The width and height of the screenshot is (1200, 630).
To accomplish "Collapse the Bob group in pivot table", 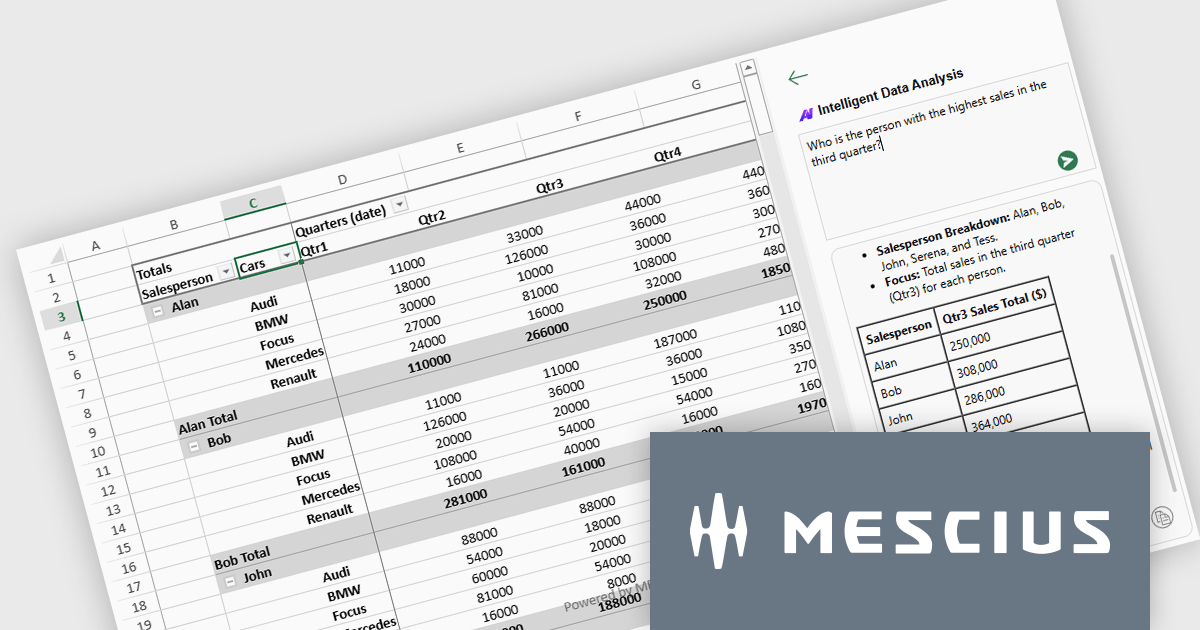I will pos(195,447).
